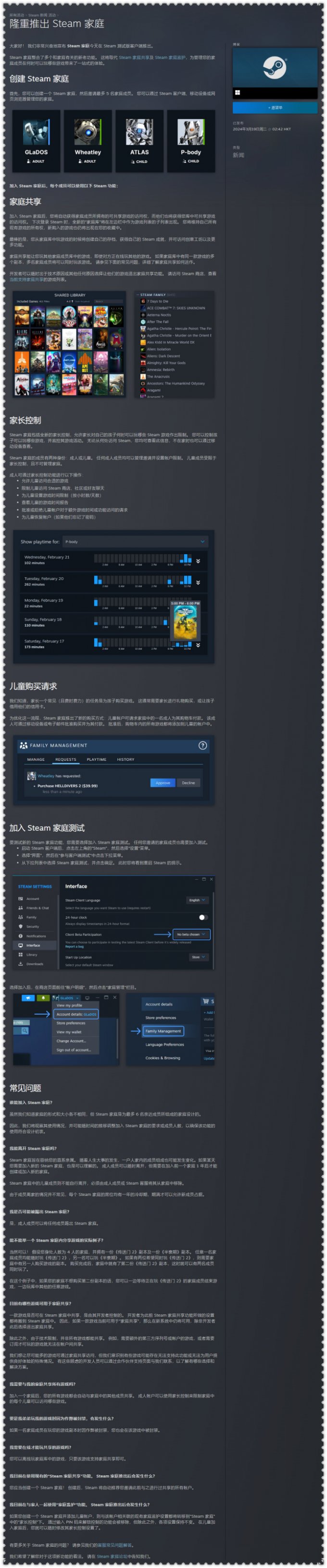Toggle the 24-hour clock switch

tap(203, 917)
